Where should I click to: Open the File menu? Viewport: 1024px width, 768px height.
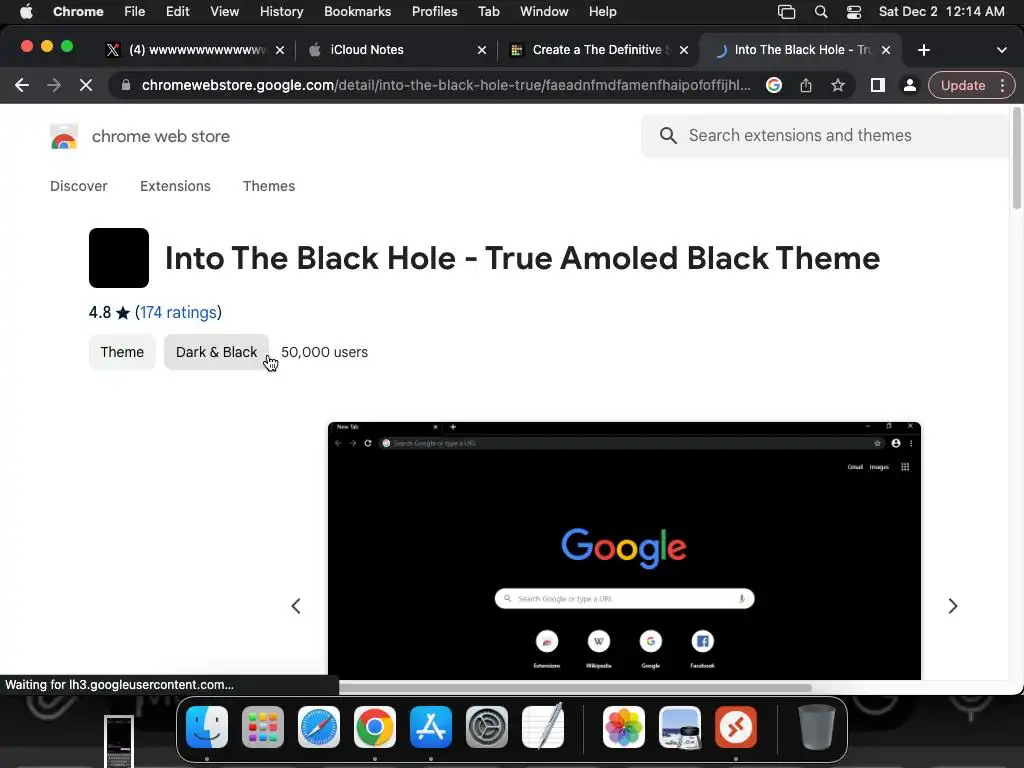click(135, 12)
